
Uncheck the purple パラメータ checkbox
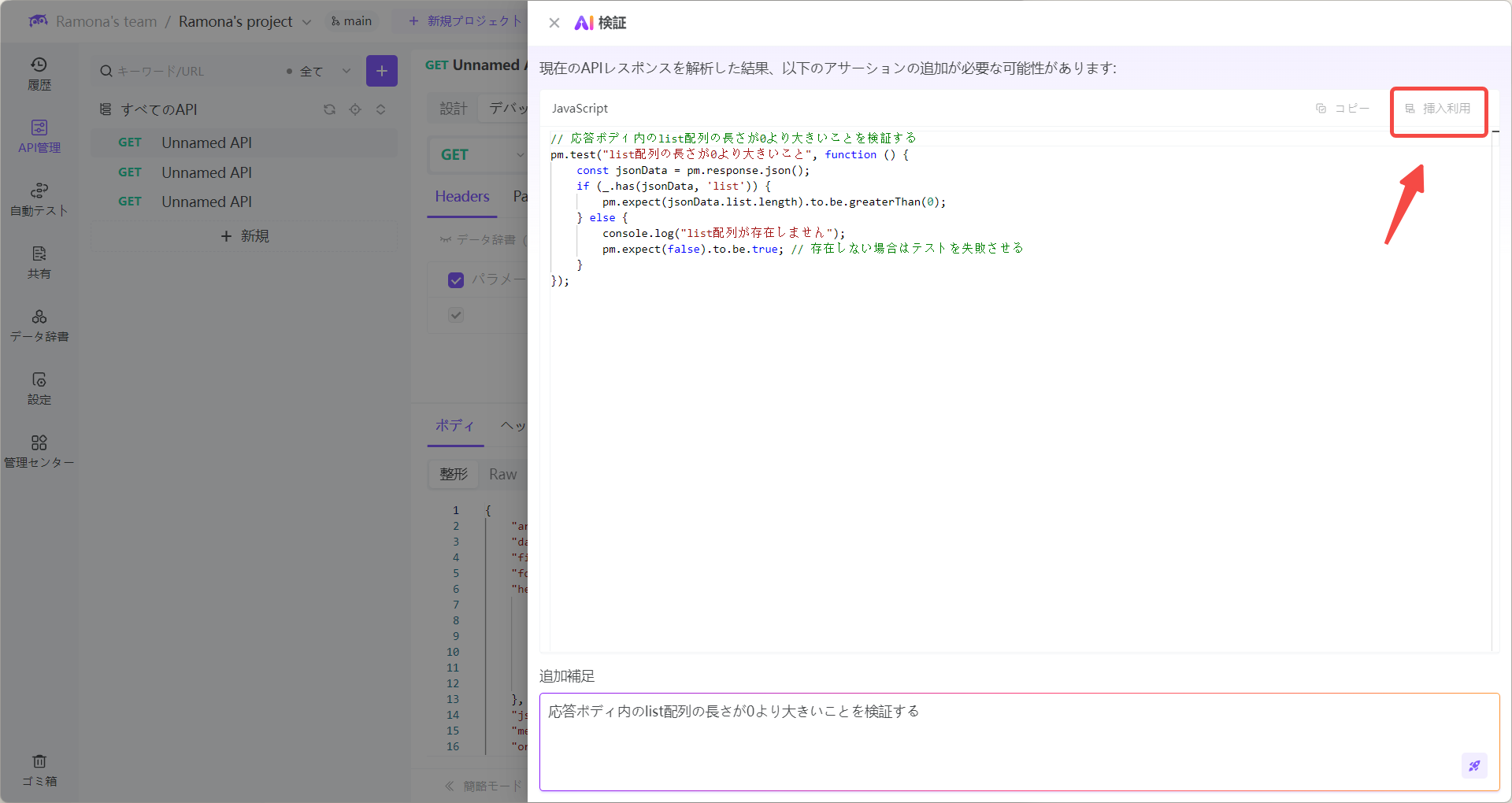456,280
